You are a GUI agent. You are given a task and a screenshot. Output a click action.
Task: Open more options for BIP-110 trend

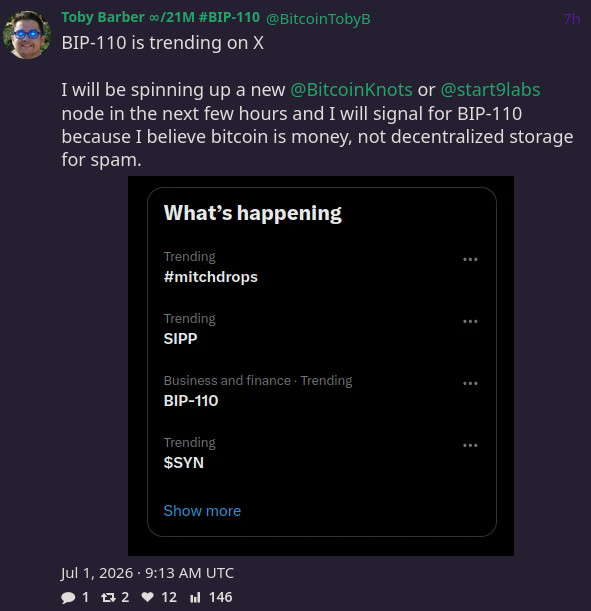470,383
